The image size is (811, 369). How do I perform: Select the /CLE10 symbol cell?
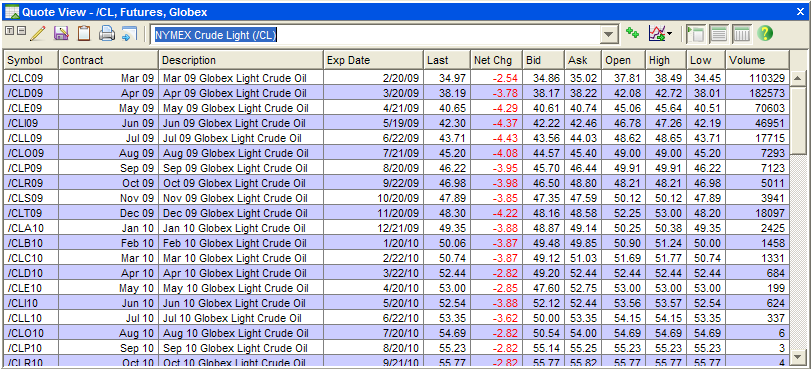(x=31, y=288)
